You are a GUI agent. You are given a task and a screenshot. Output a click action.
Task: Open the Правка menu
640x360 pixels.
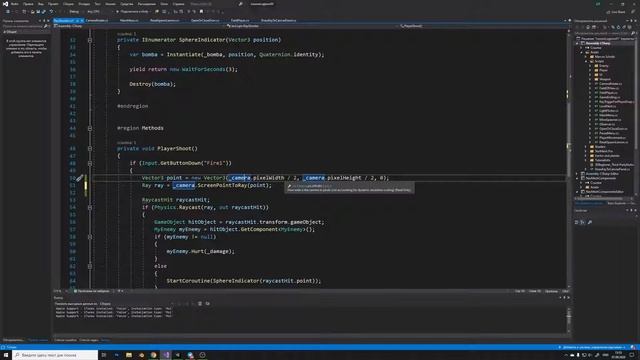coord(28,4)
